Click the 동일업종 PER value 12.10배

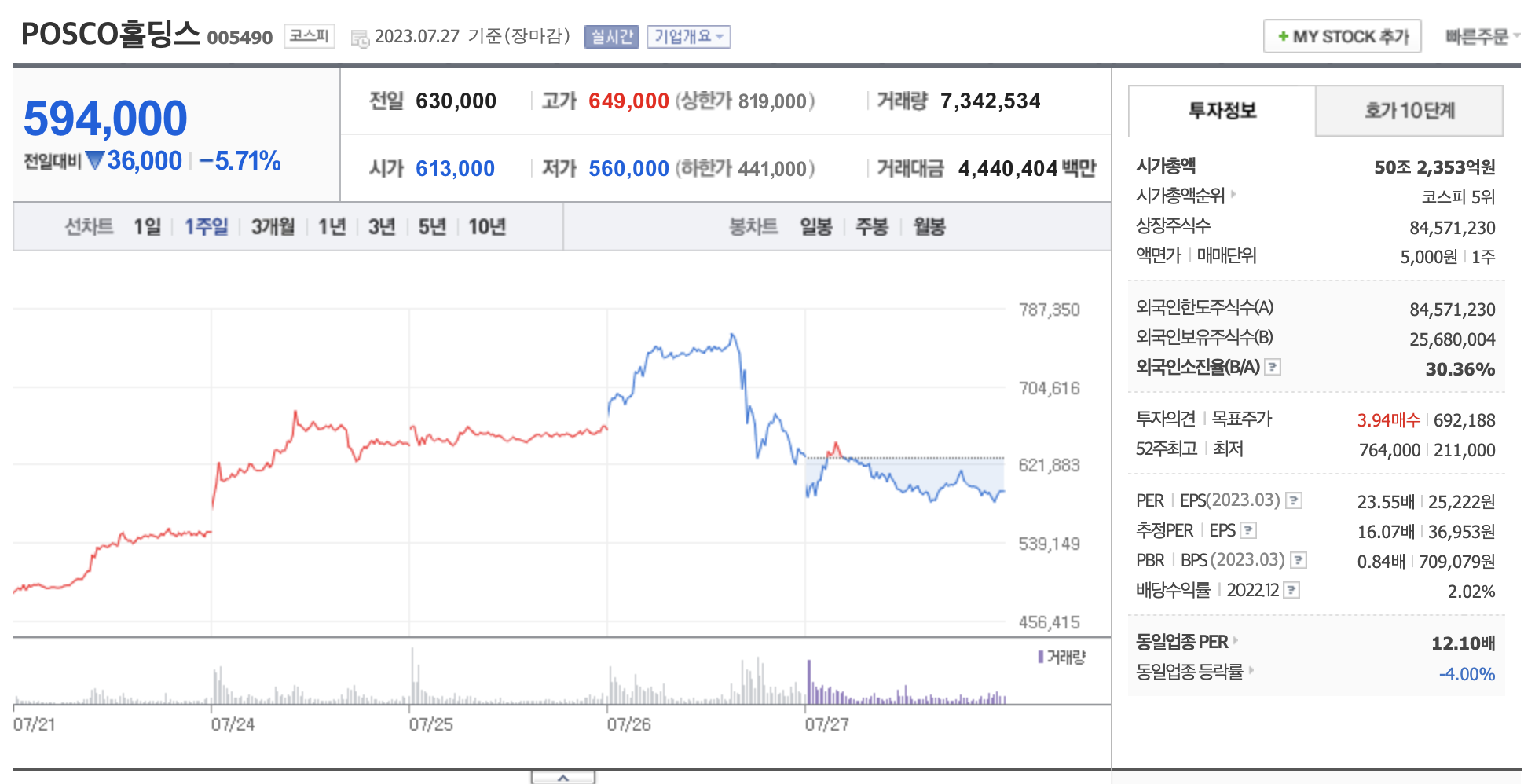pyautogui.click(x=1463, y=643)
